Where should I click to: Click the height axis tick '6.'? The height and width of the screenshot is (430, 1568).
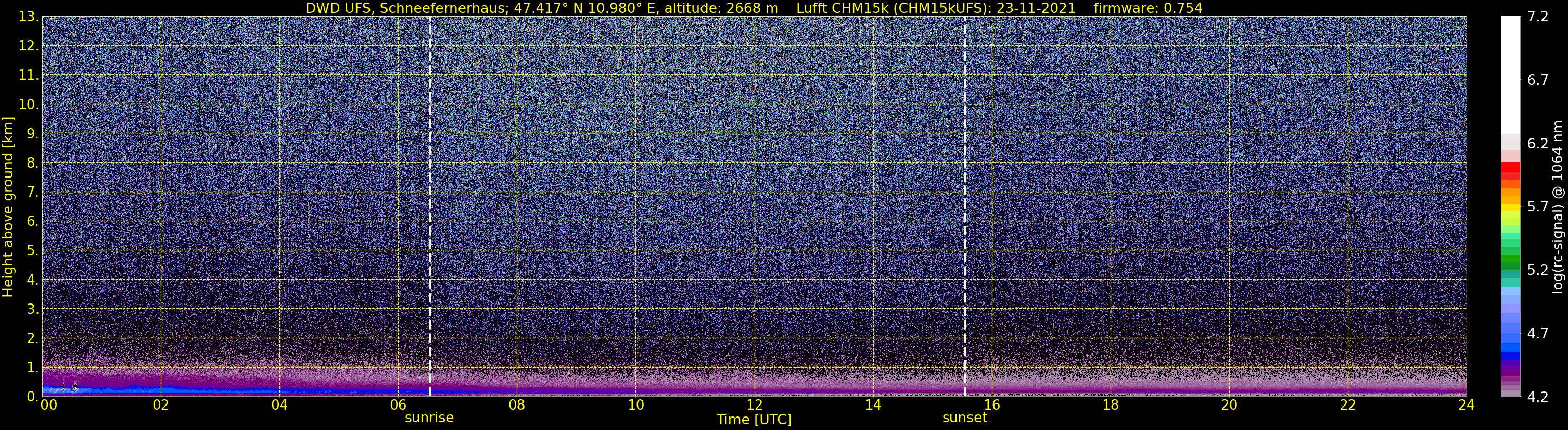(x=32, y=222)
